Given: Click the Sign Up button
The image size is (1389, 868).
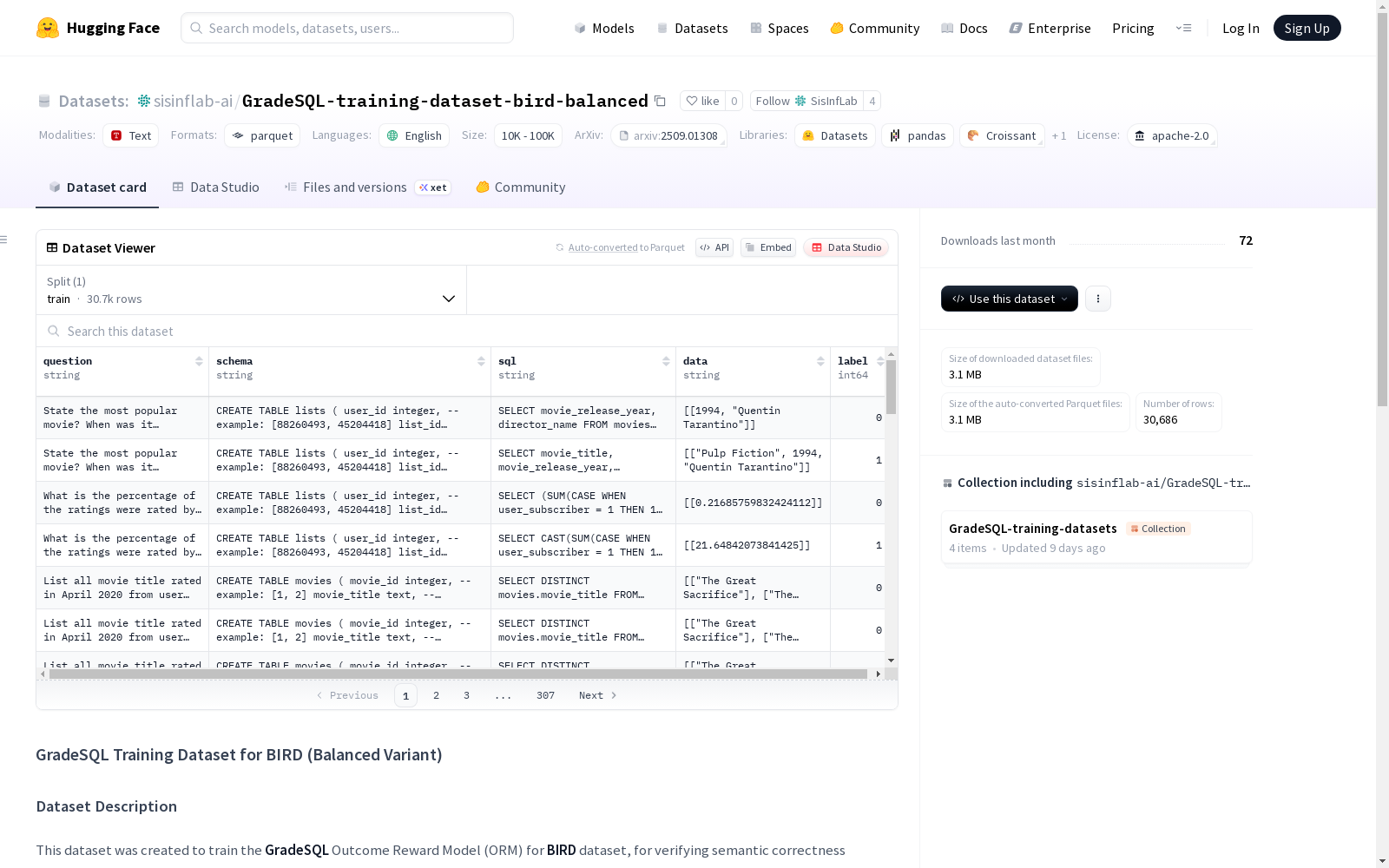Looking at the screenshot, I should (1307, 28).
